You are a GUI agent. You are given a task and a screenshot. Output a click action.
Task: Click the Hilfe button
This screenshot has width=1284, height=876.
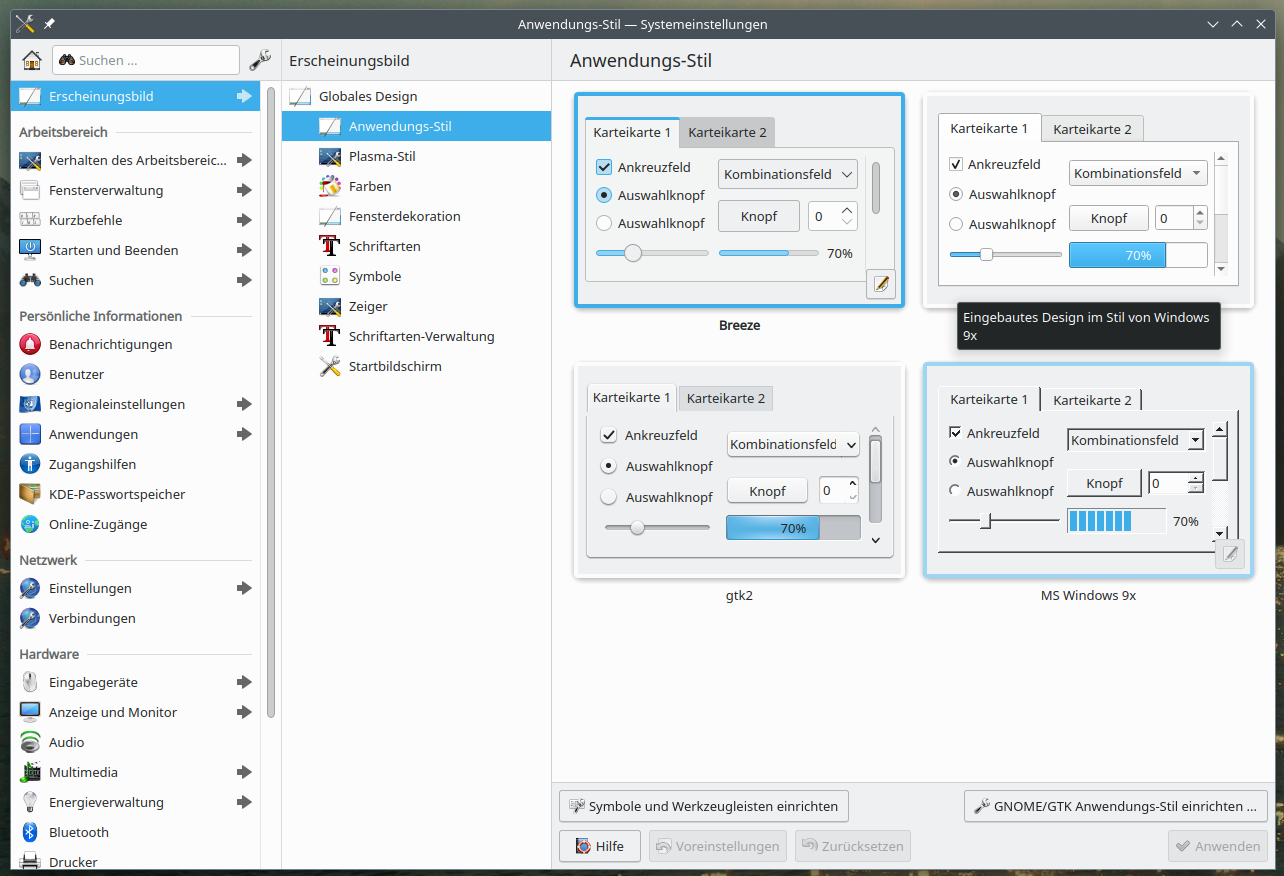599,846
